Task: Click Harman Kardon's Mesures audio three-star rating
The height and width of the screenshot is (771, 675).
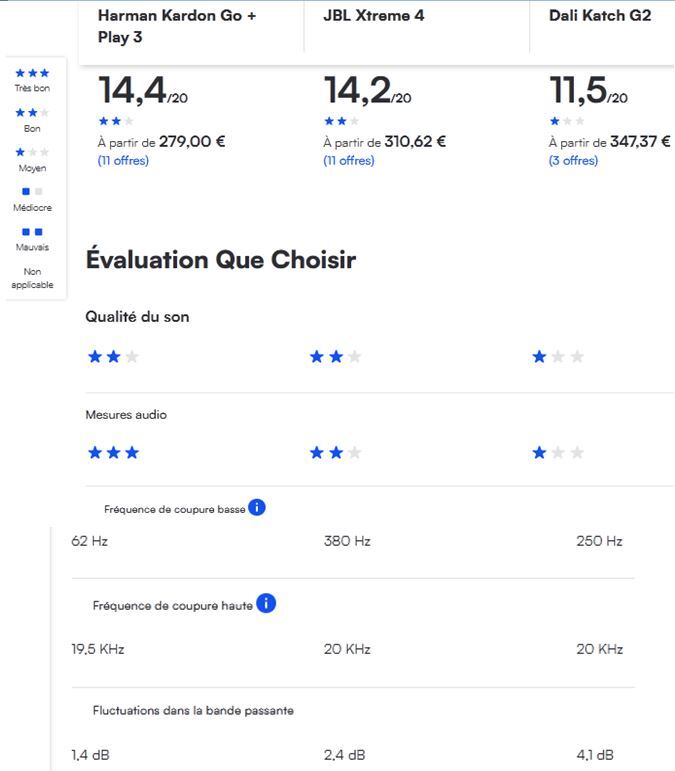Action: coord(113,453)
